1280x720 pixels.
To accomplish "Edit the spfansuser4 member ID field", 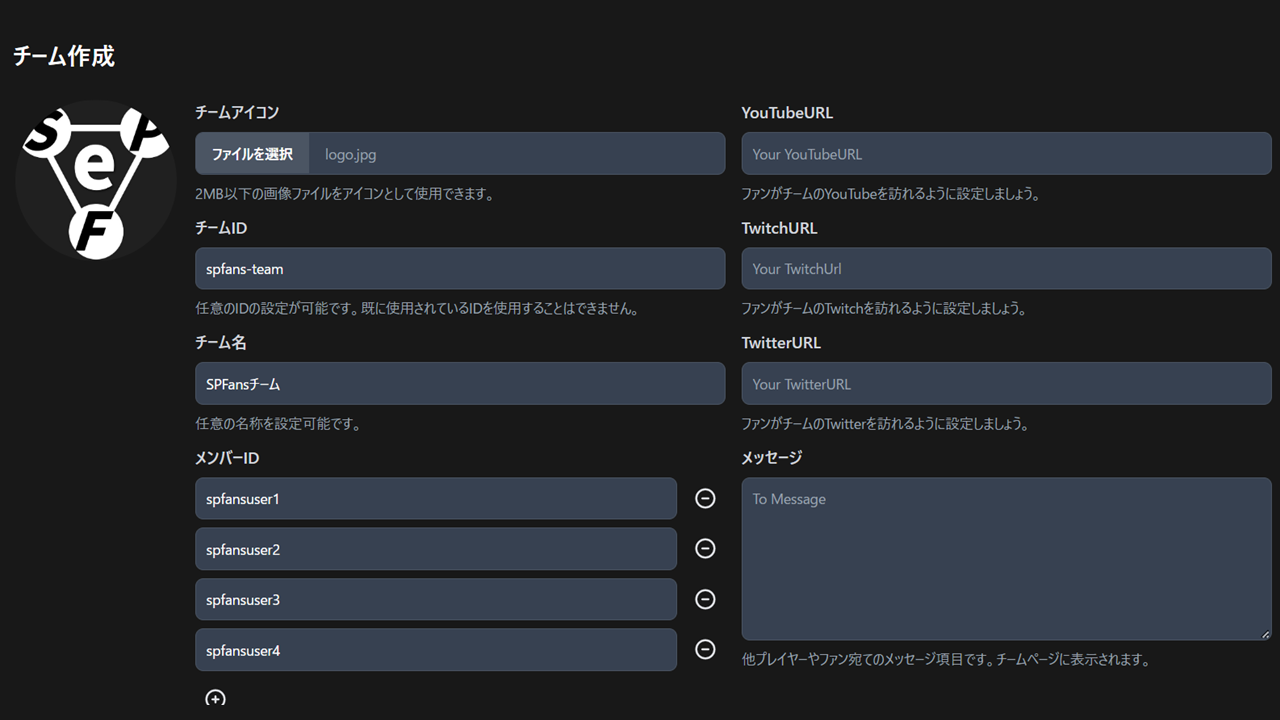I will pos(436,650).
